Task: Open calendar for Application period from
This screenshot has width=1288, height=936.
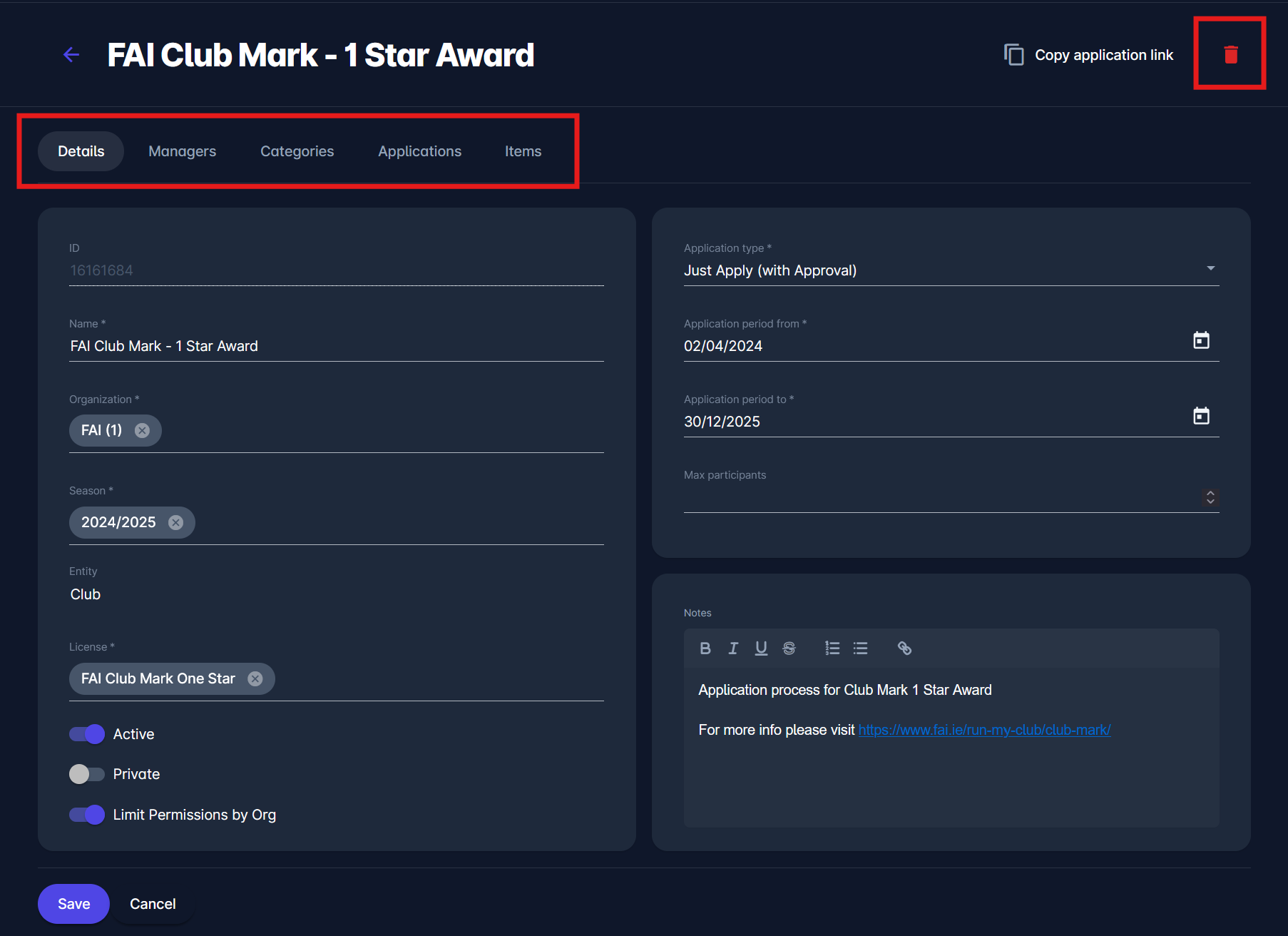Action: (x=1201, y=340)
